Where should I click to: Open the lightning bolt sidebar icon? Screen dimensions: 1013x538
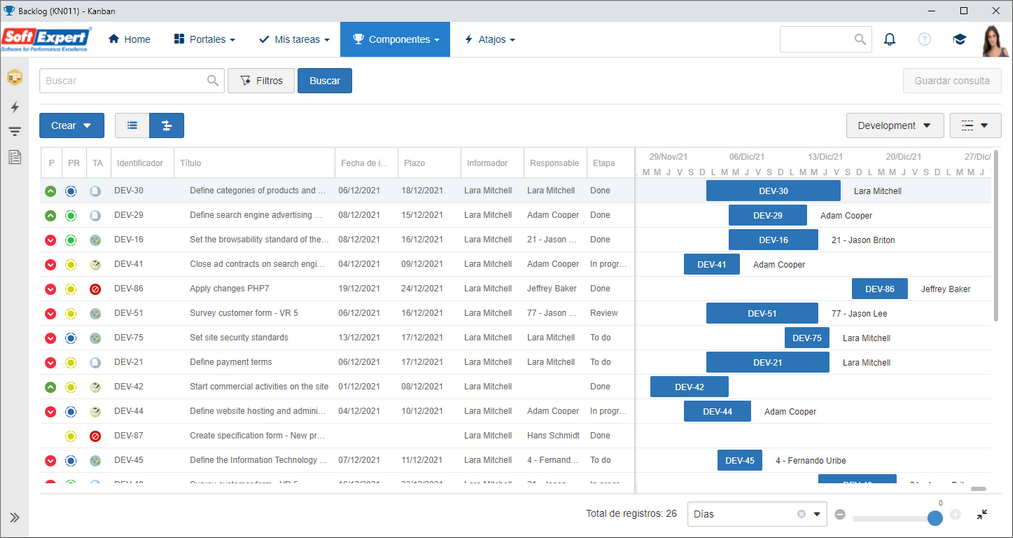click(x=14, y=107)
